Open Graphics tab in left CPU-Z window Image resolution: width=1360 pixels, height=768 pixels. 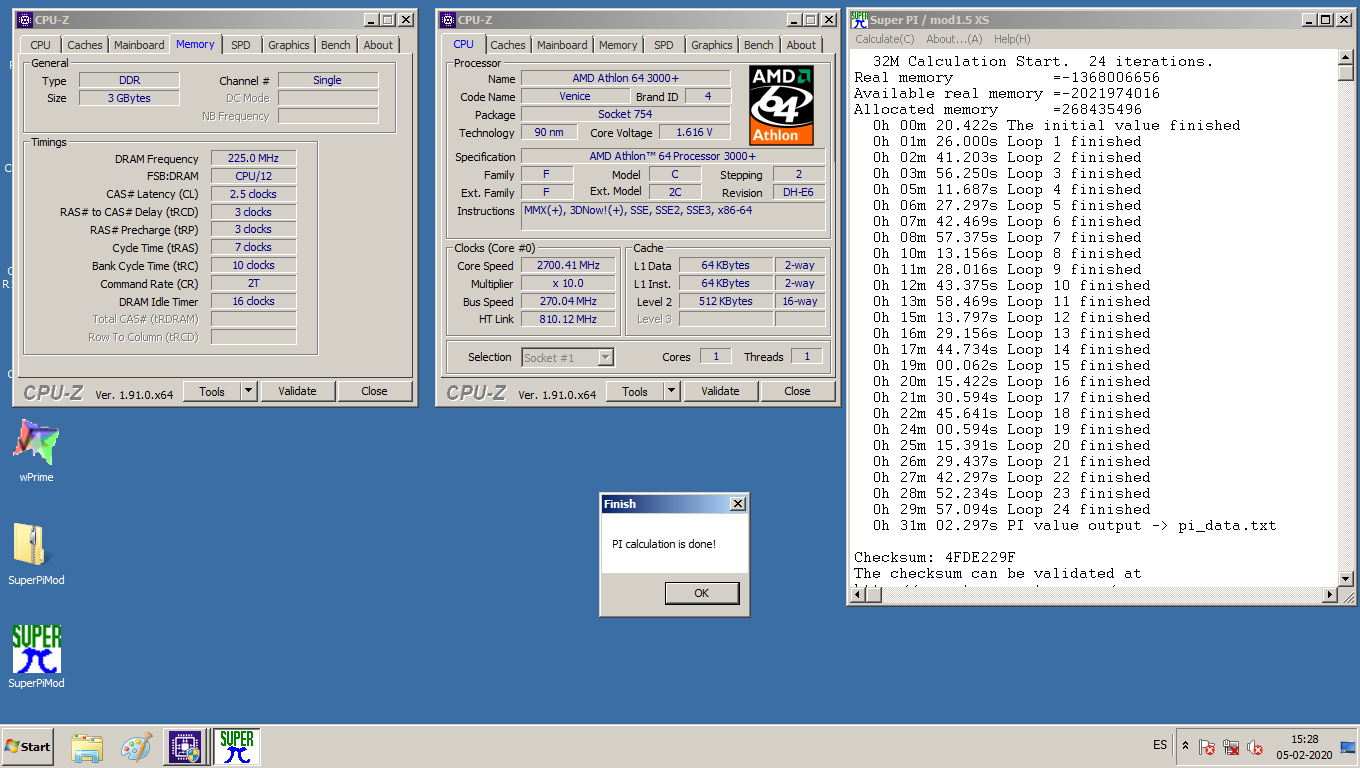[289, 45]
